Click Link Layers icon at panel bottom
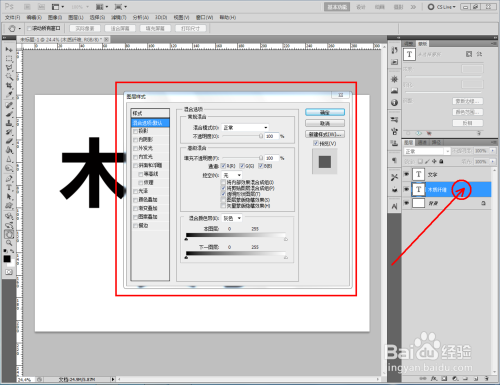Image resolution: width=500 pixels, height=385 pixels. (x=423, y=379)
